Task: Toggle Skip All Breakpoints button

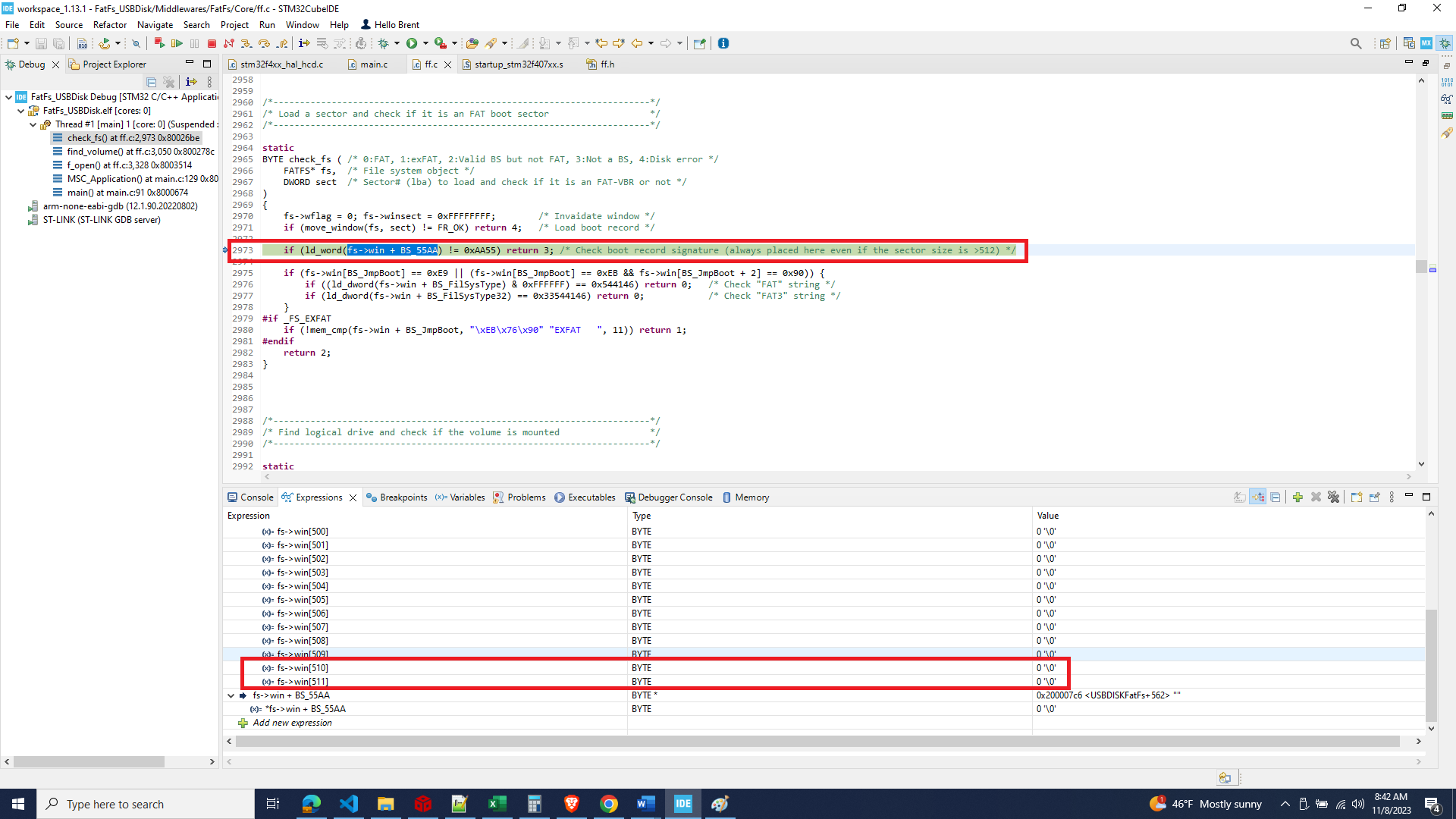Action: [136, 43]
